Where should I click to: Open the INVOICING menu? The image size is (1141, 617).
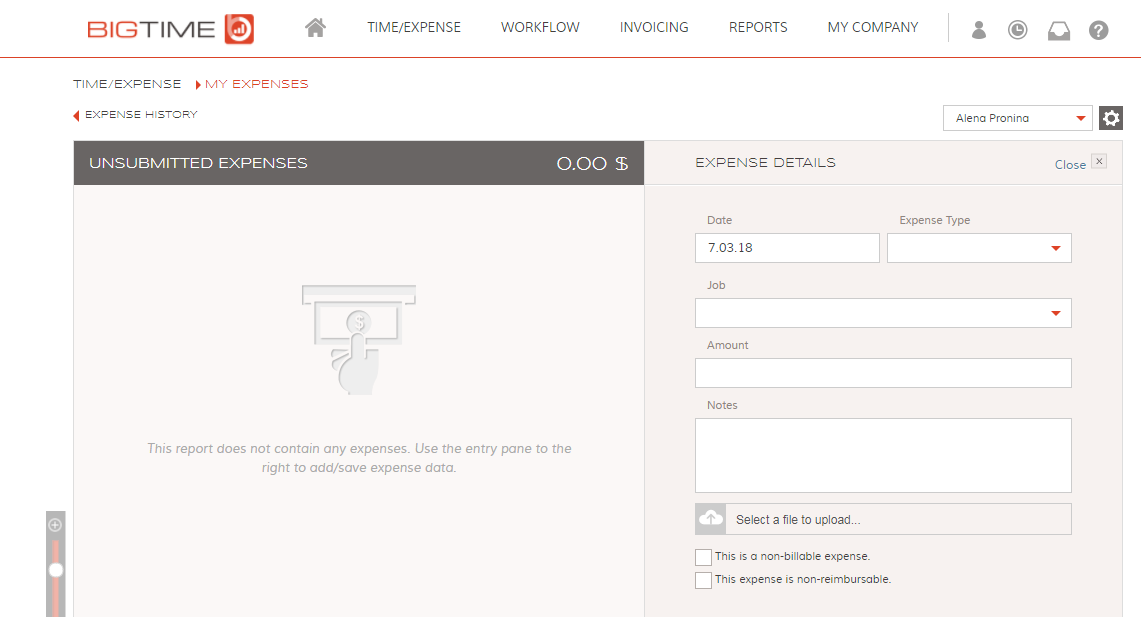pos(654,28)
